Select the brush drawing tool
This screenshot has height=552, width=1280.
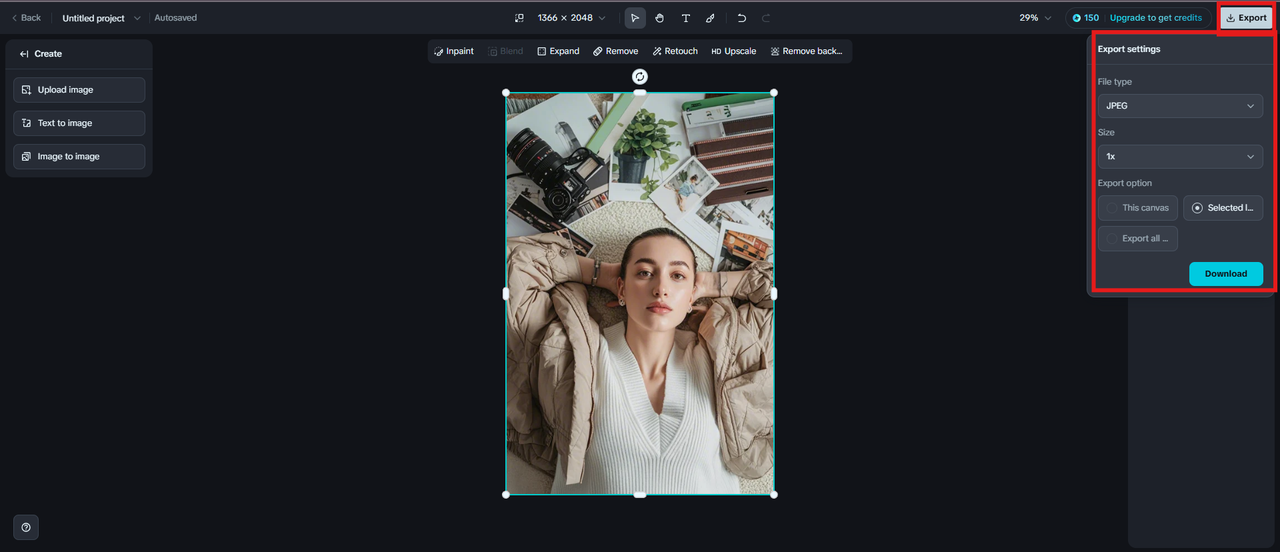[x=710, y=18]
